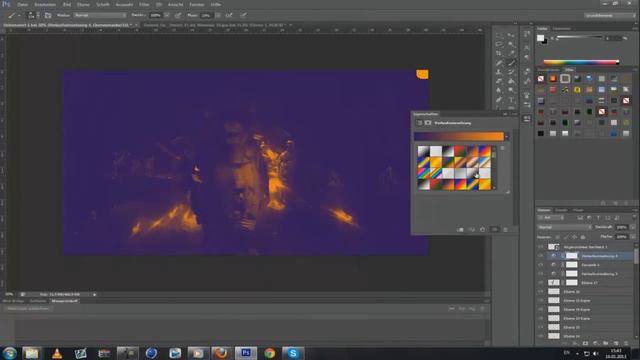The height and width of the screenshot is (360, 640).
Task: Select the Gradient tool
Action: [x=511, y=81]
